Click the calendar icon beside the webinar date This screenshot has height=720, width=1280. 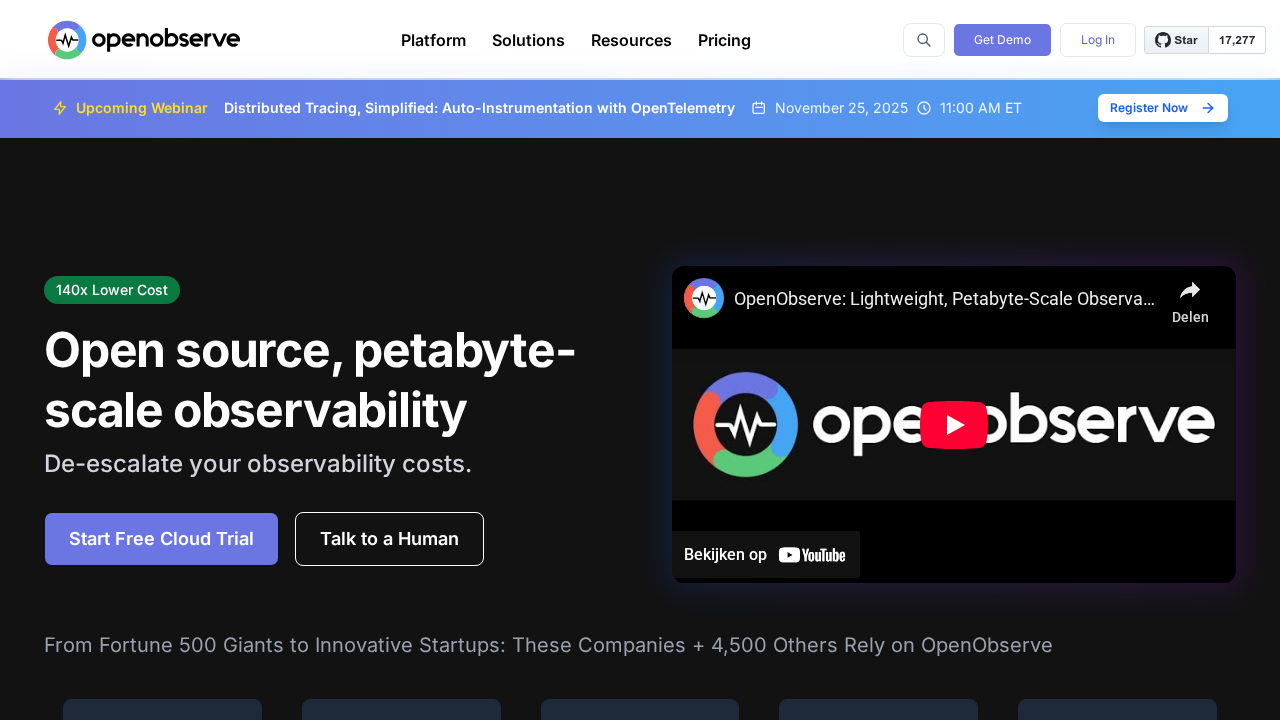758,108
